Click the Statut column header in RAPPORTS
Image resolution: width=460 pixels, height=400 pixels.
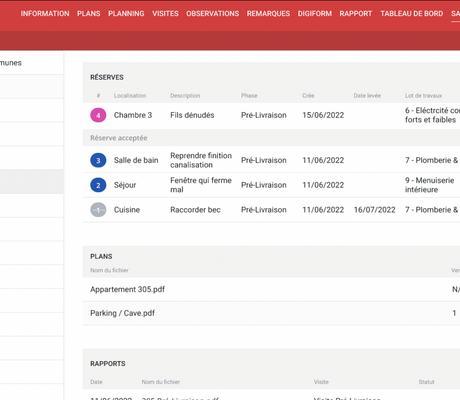pyautogui.click(x=427, y=382)
